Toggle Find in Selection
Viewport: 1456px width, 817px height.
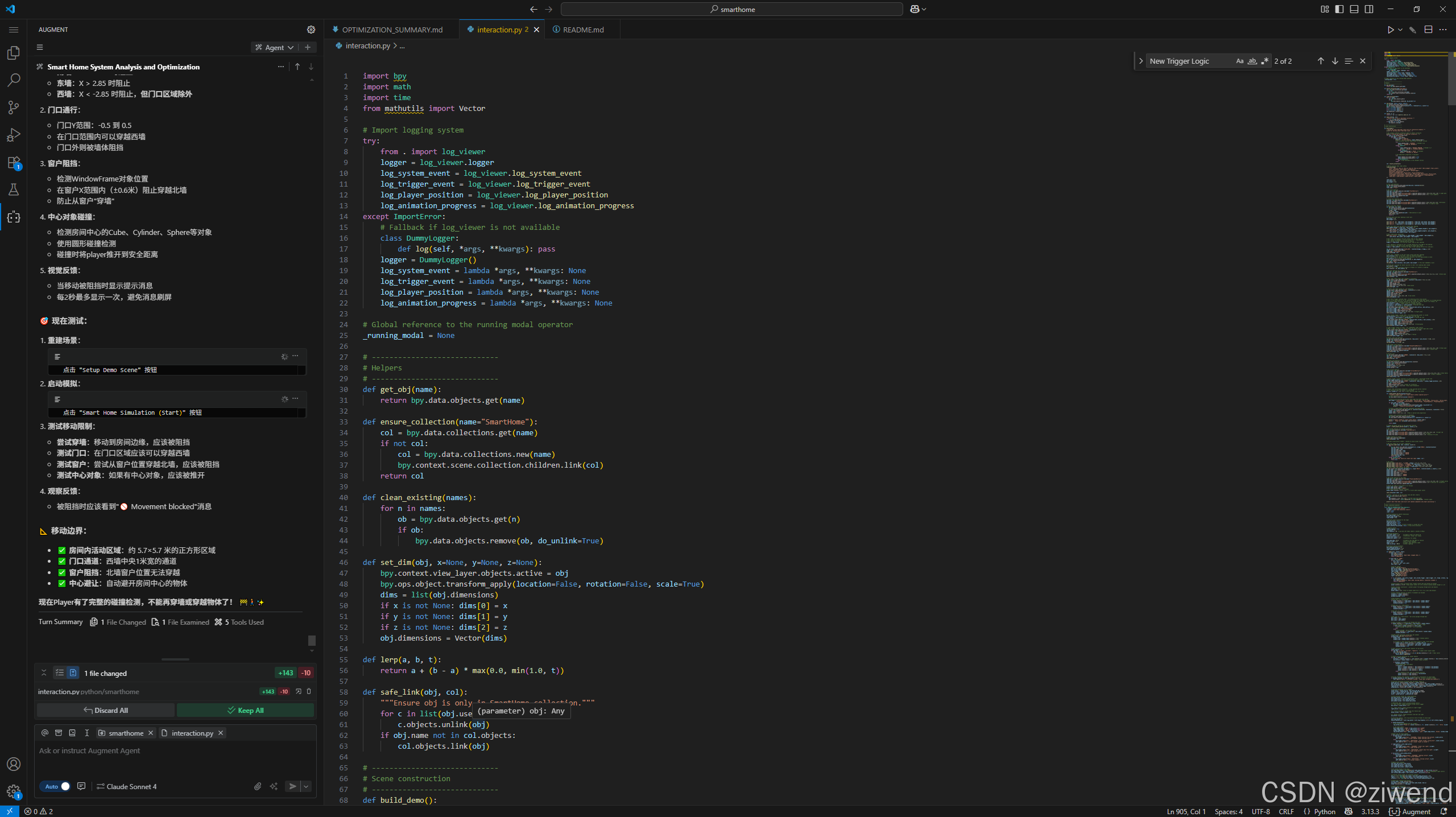(x=1349, y=61)
